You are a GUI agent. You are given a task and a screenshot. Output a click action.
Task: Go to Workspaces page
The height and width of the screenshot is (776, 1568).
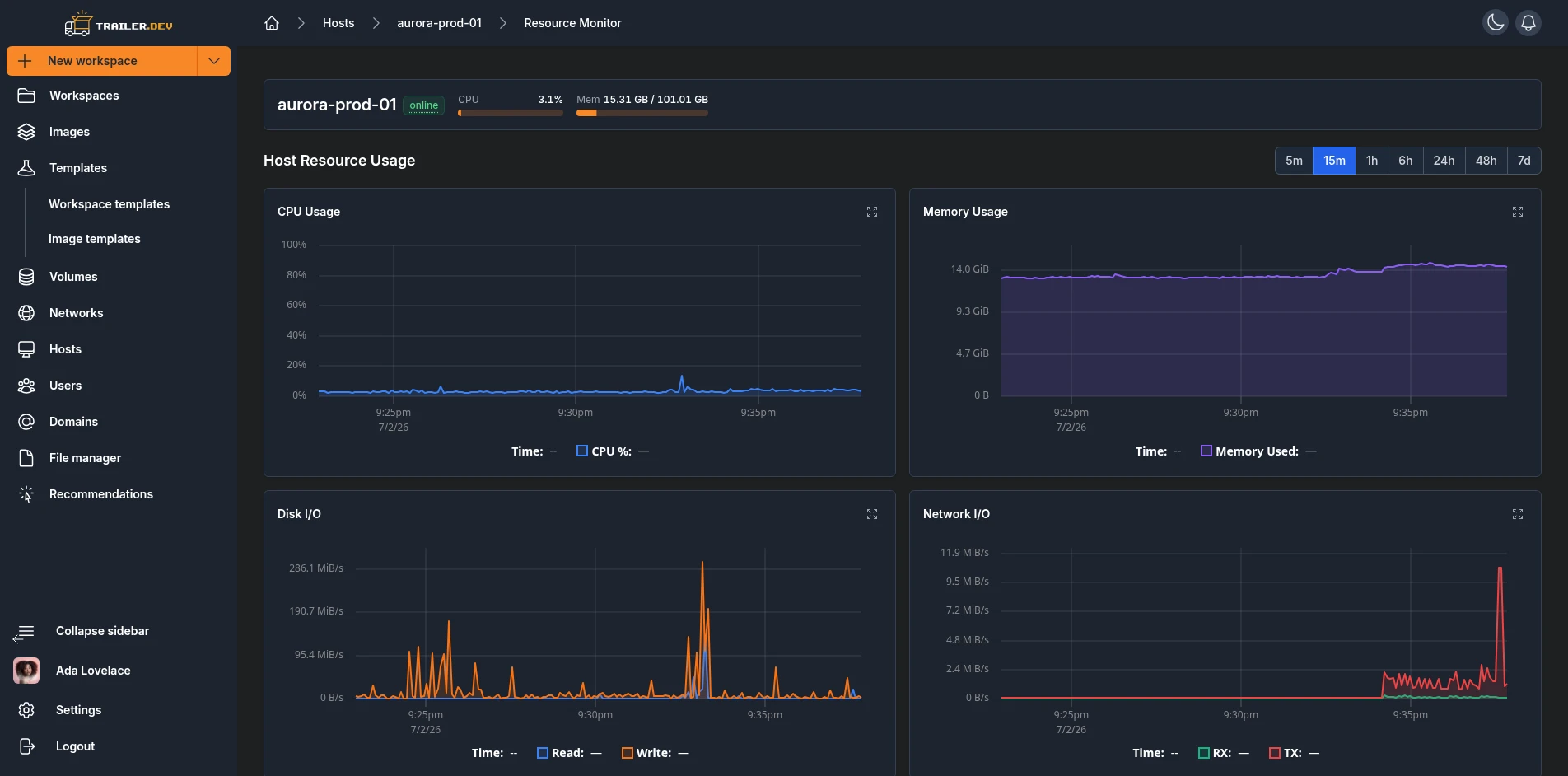tap(84, 96)
